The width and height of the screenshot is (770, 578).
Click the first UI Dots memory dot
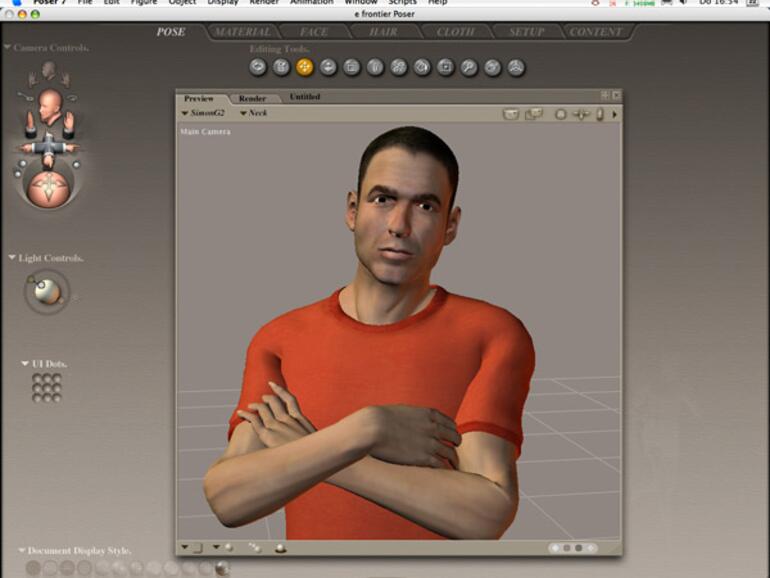(x=37, y=379)
